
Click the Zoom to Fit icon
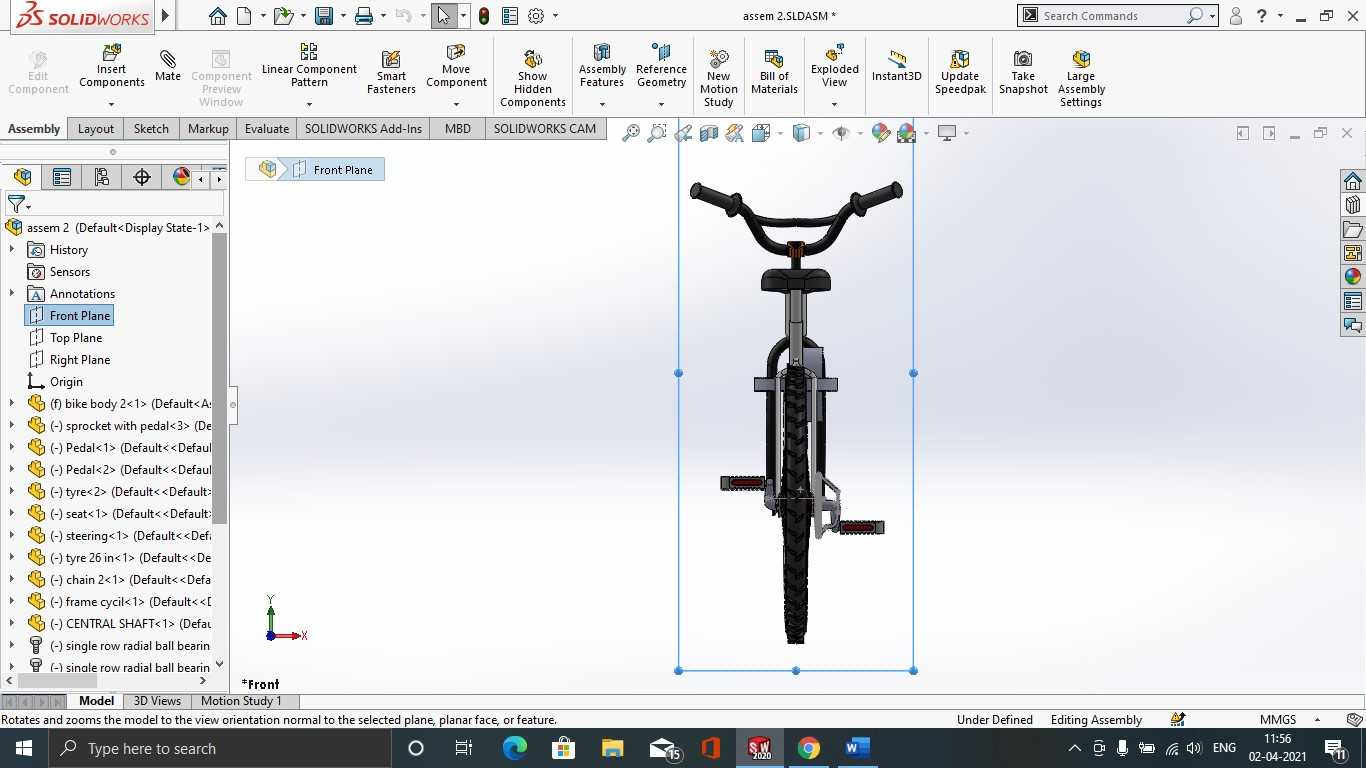click(x=631, y=133)
